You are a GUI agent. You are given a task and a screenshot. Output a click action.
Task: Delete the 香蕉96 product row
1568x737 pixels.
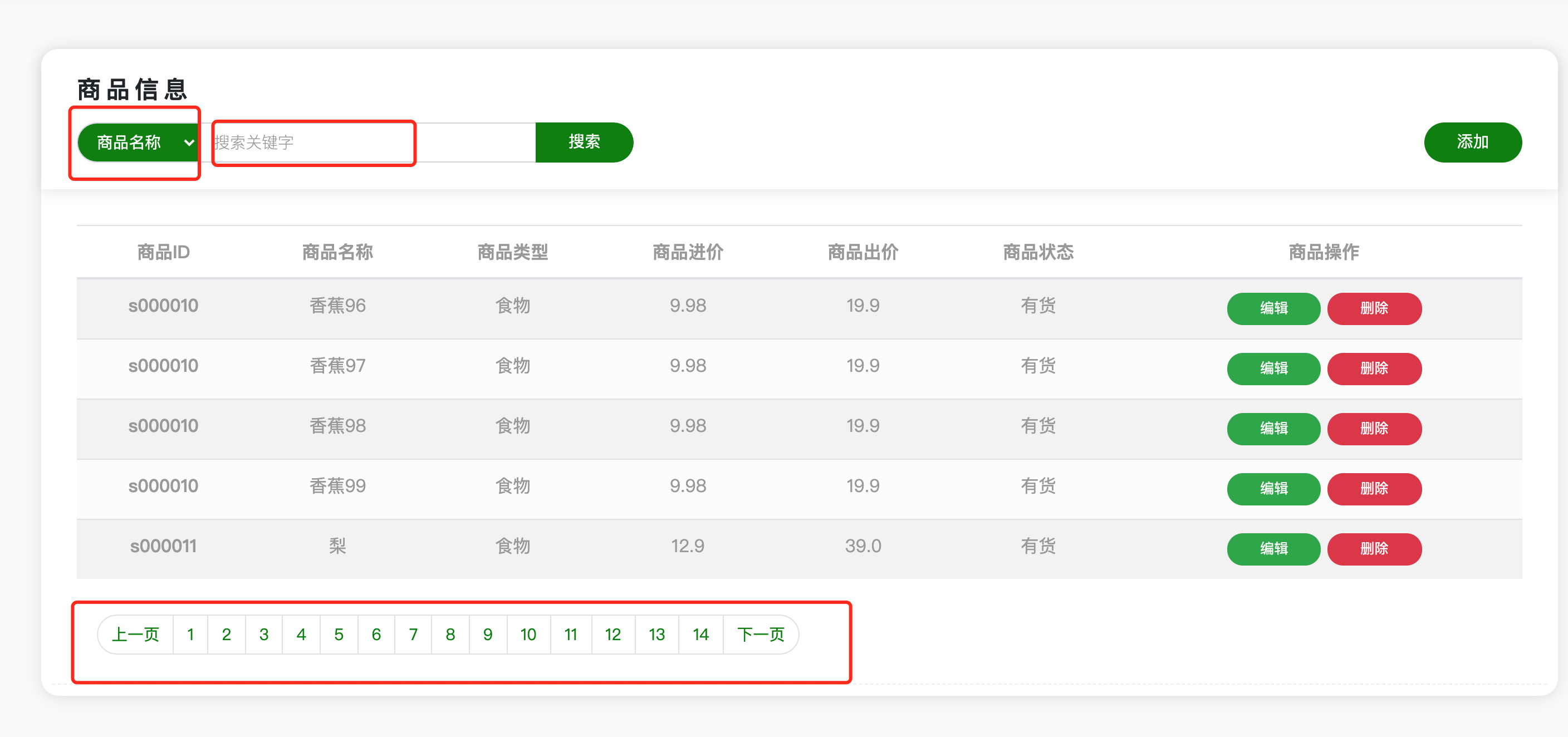coord(1374,308)
